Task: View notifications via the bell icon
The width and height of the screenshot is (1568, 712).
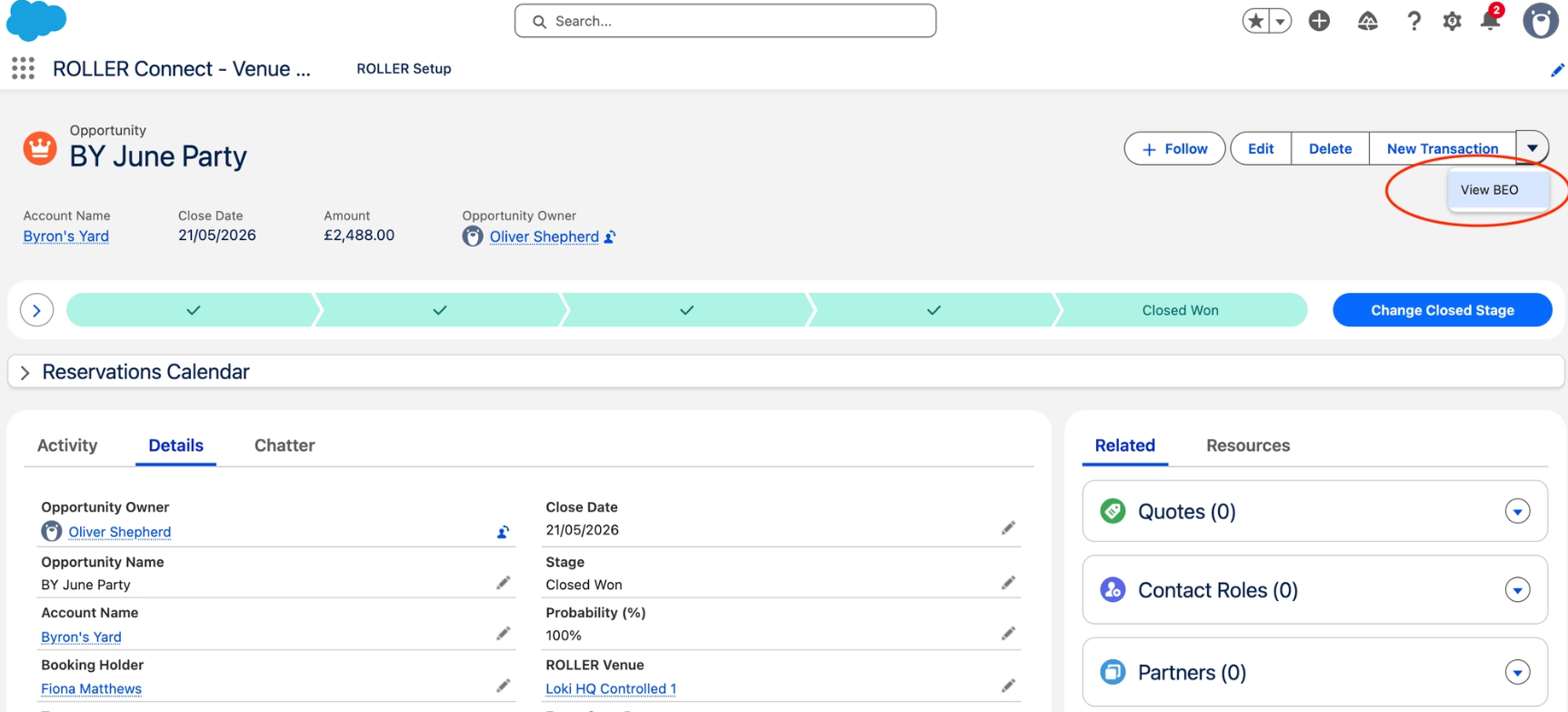Action: pos(1491,19)
